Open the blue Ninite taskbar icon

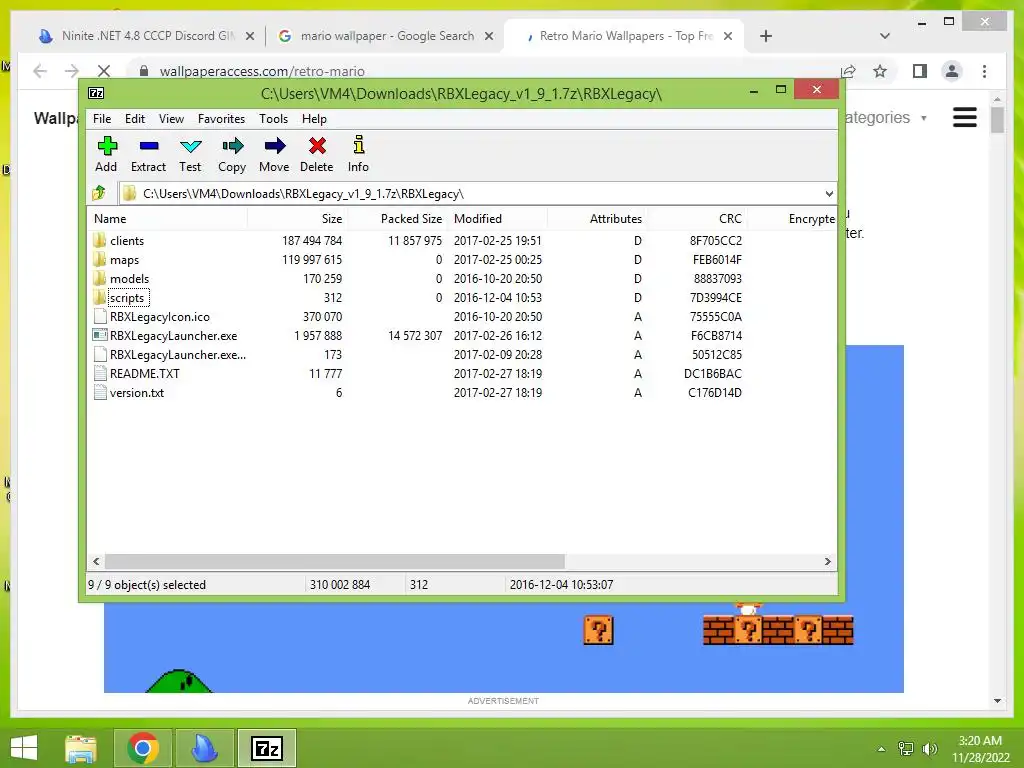tap(204, 748)
